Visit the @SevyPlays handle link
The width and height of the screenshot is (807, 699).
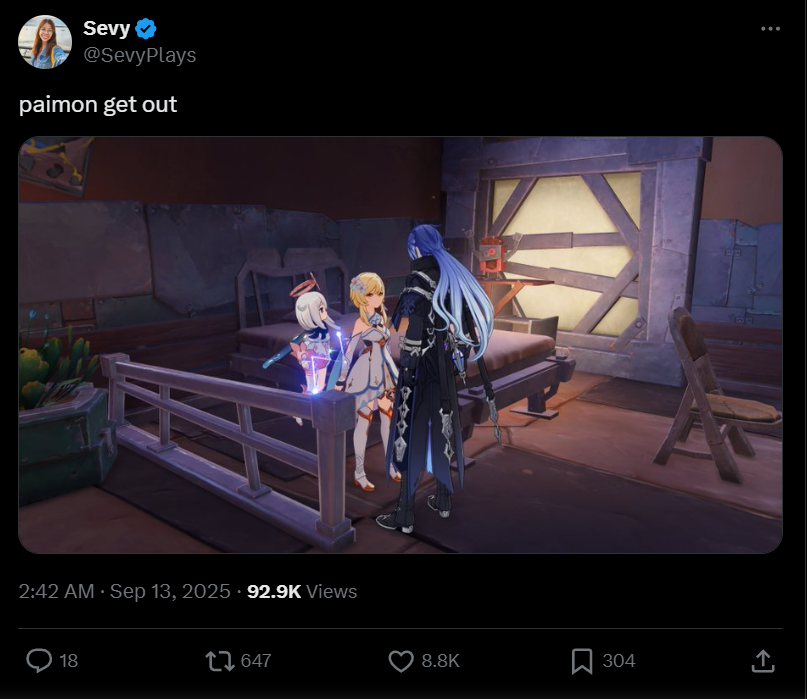coord(139,55)
